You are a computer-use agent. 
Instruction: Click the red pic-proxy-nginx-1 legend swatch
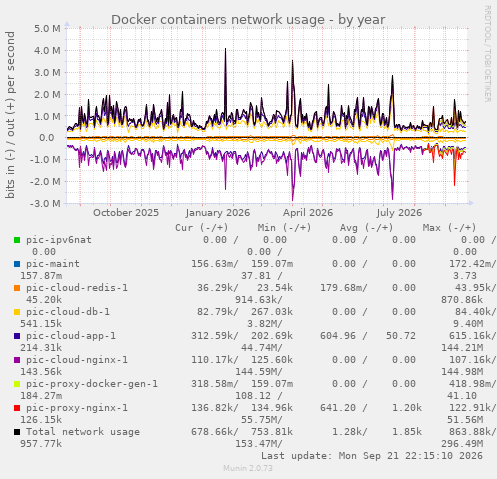17,408
